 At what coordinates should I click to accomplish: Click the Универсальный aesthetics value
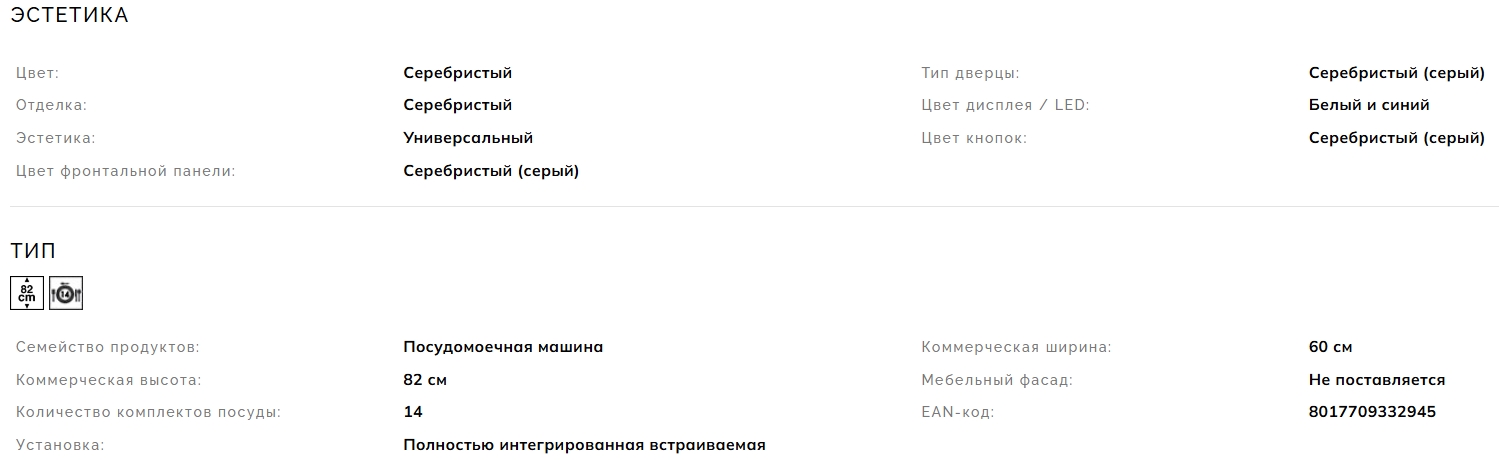coord(468,138)
